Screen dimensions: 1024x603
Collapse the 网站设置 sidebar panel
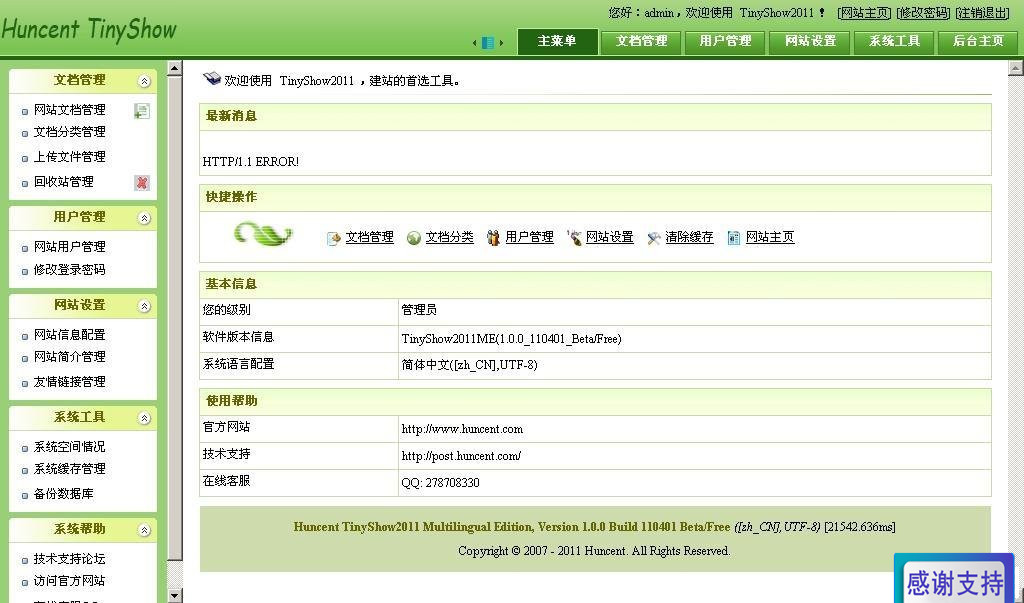coord(144,306)
